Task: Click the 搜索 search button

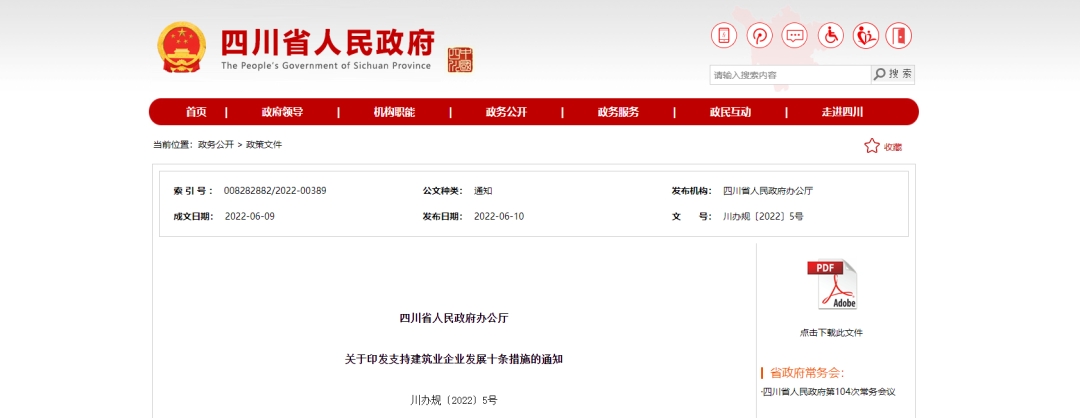Action: tap(893, 74)
